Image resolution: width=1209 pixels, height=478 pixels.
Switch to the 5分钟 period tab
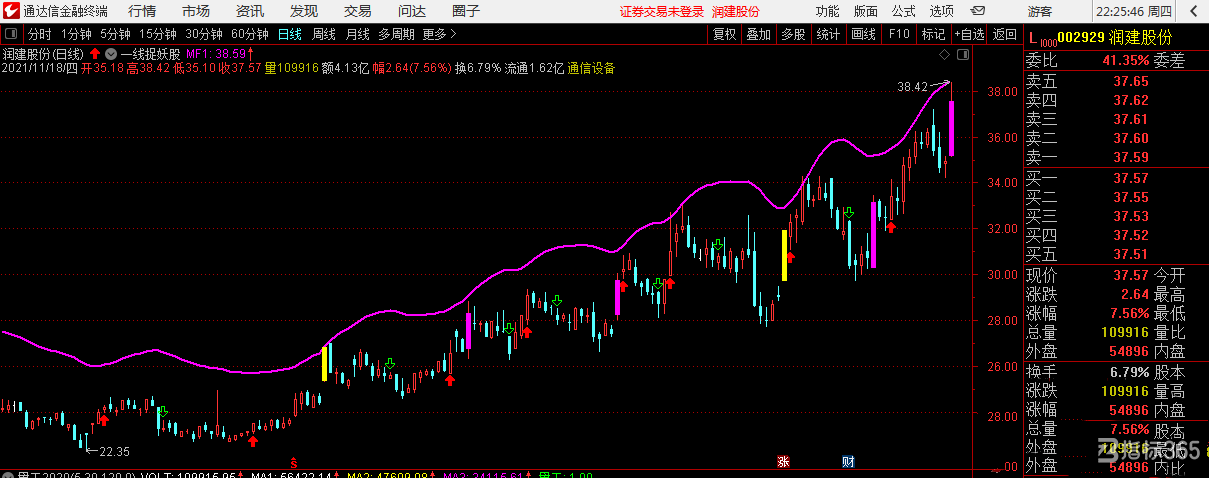coord(115,34)
